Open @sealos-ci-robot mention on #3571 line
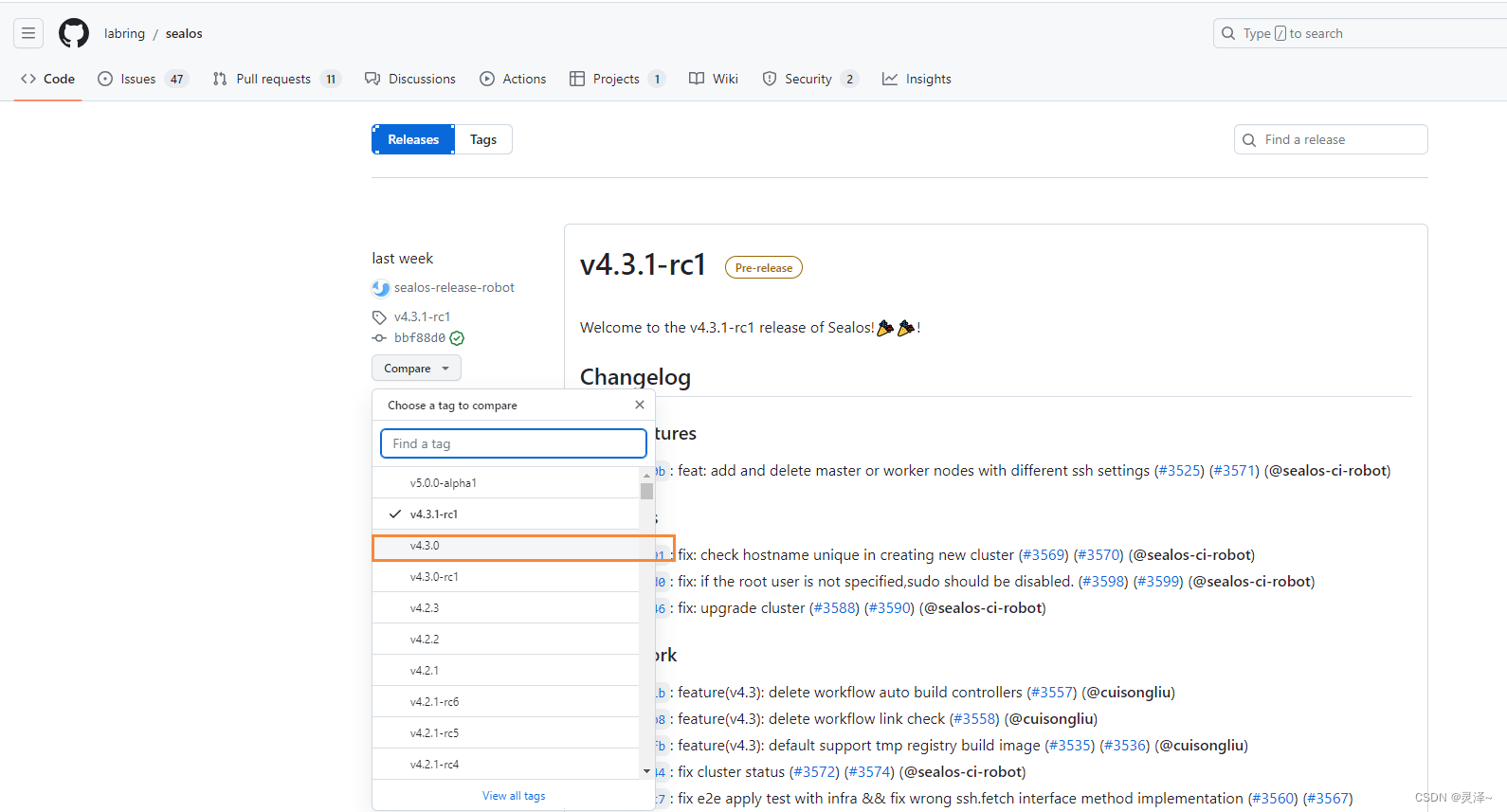This screenshot has height=812, width=1507. (x=1327, y=471)
